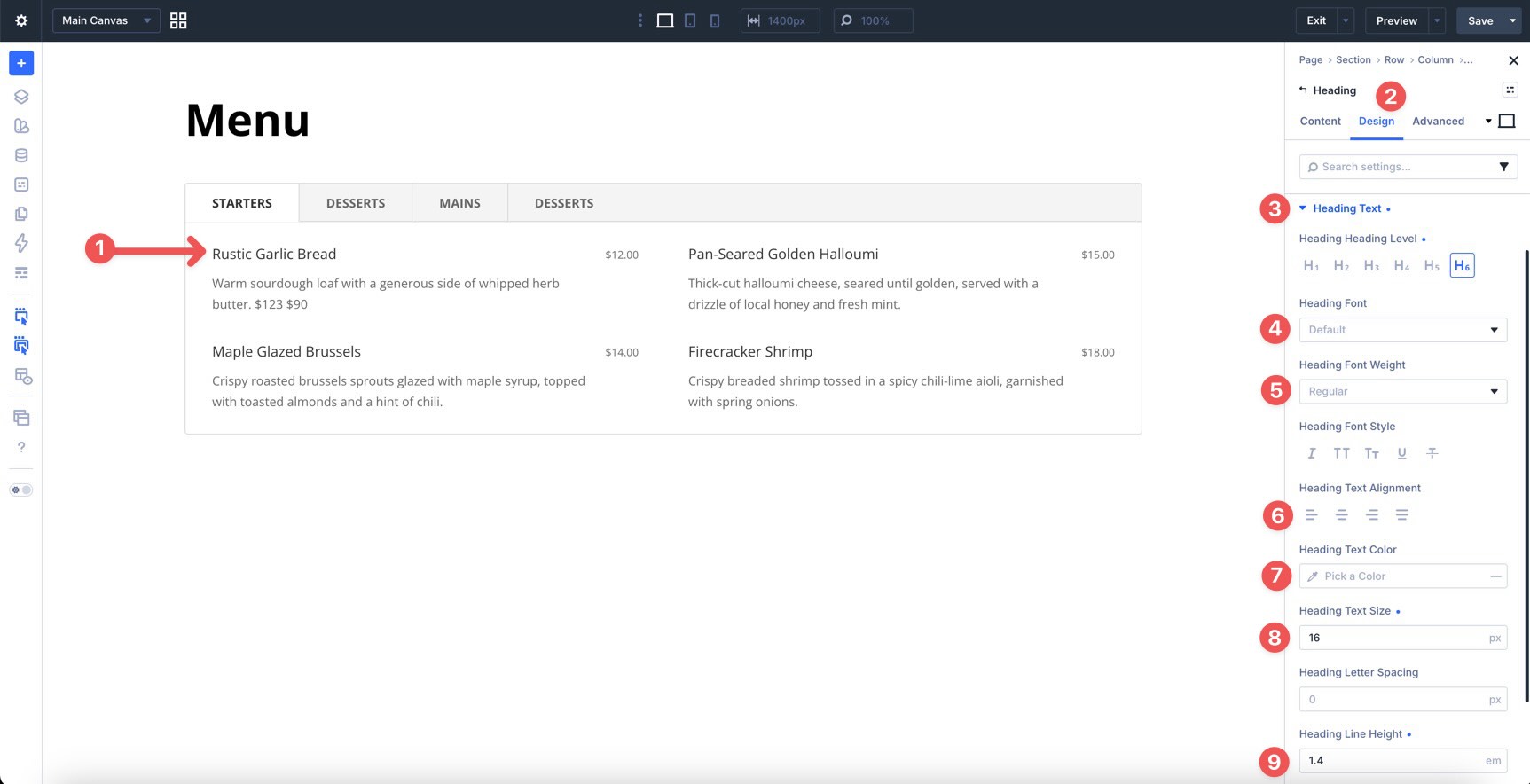Image resolution: width=1530 pixels, height=784 pixels.
Task: Expand the Save dropdown arrow
Action: click(1513, 20)
